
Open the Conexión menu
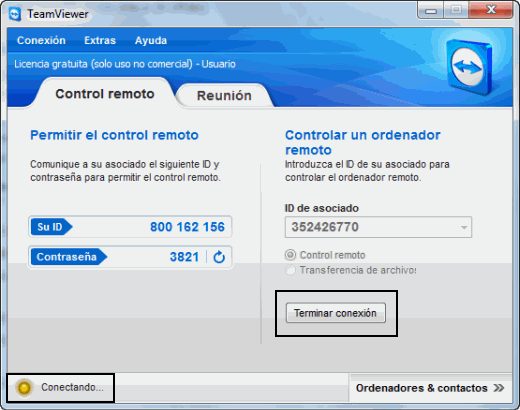point(41,40)
